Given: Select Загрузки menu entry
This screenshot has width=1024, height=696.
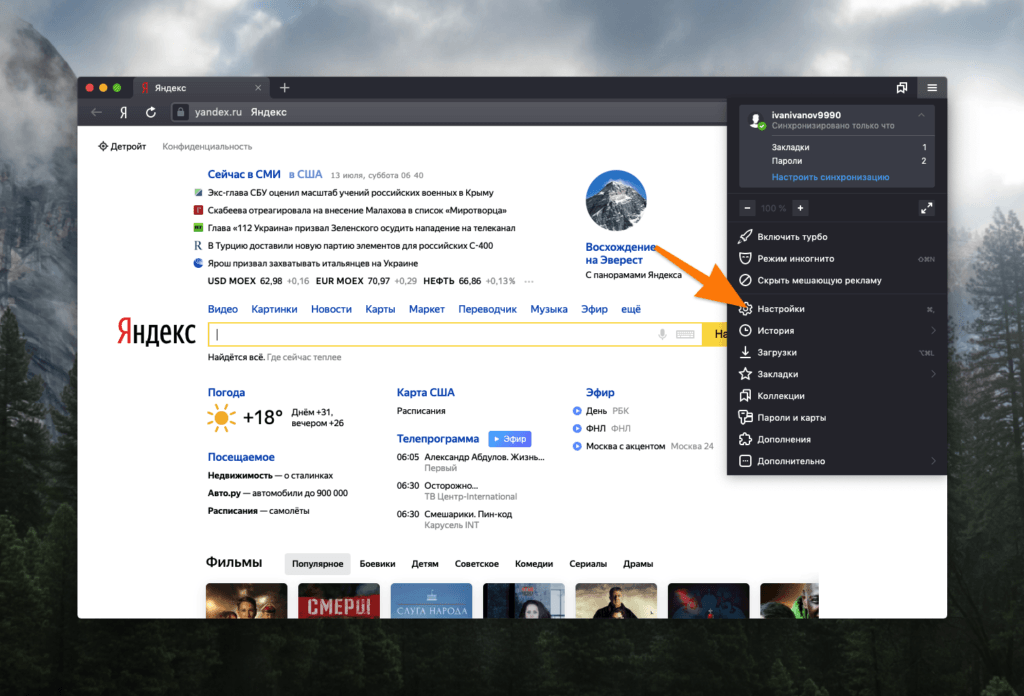Looking at the screenshot, I should pos(837,352).
